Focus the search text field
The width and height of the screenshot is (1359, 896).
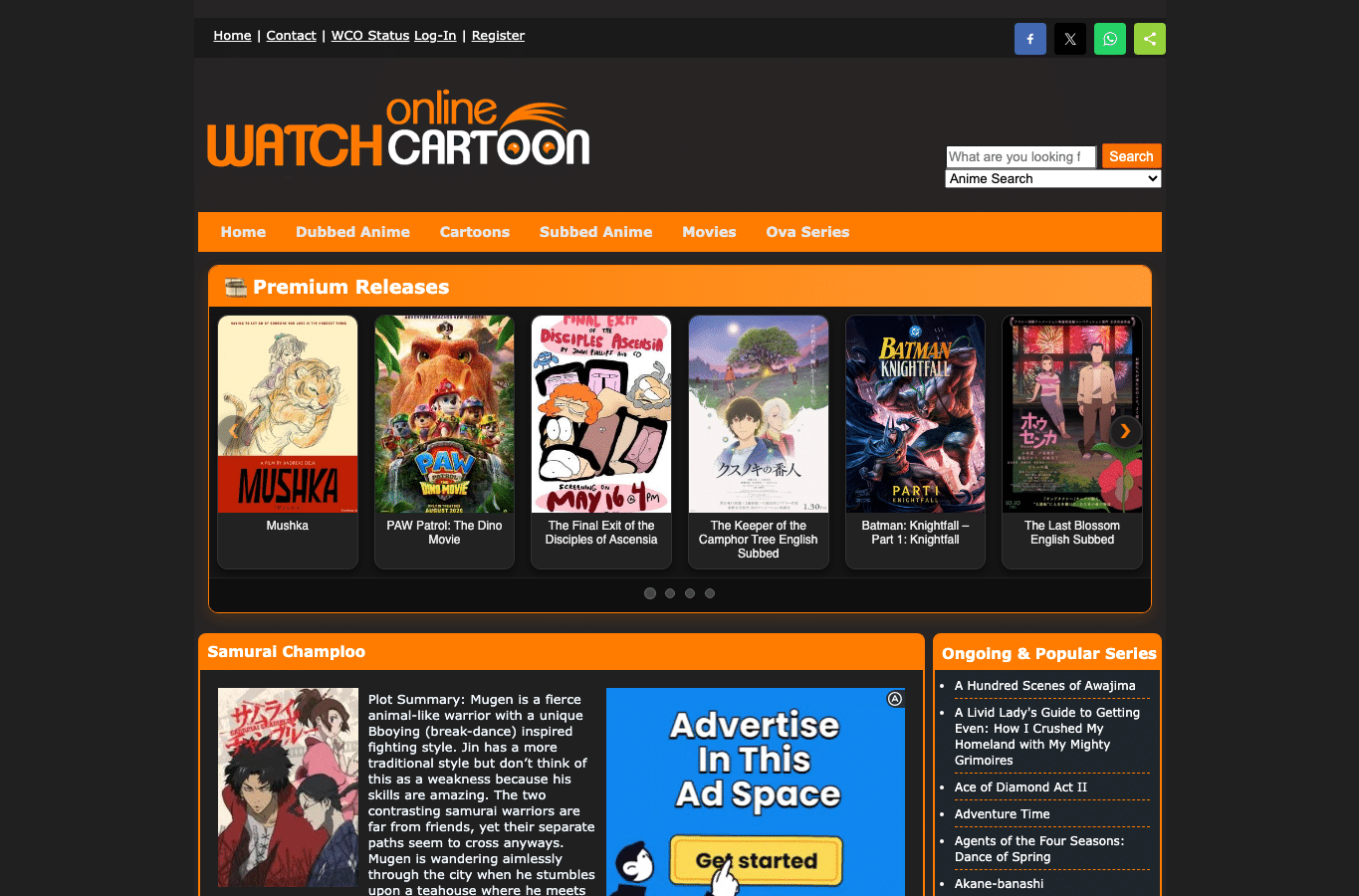pos(1020,156)
